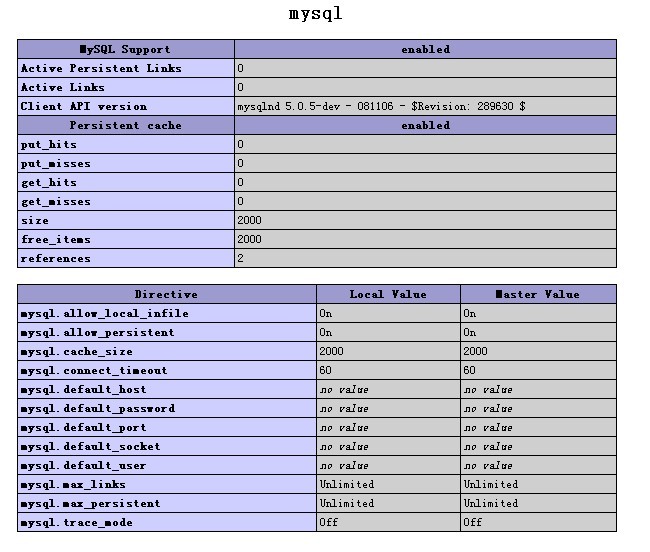This screenshot has height=552, width=650.
Task: Click the Master Value column header
Action: pos(538,294)
